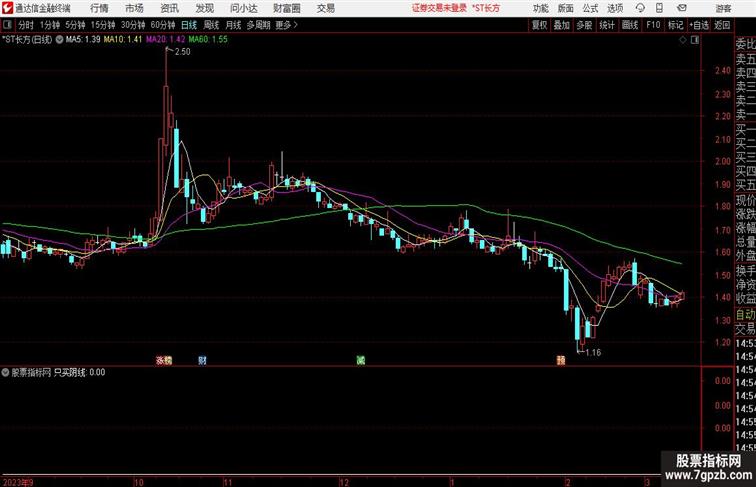Viewport: 756px width, 487px height.
Task: Switch to the 周线 weekly tab
Action: pyautogui.click(x=211, y=25)
